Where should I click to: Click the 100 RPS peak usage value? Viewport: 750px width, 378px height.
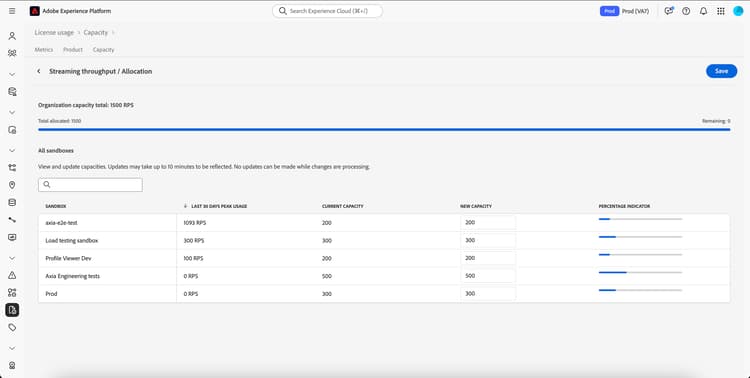coord(193,258)
